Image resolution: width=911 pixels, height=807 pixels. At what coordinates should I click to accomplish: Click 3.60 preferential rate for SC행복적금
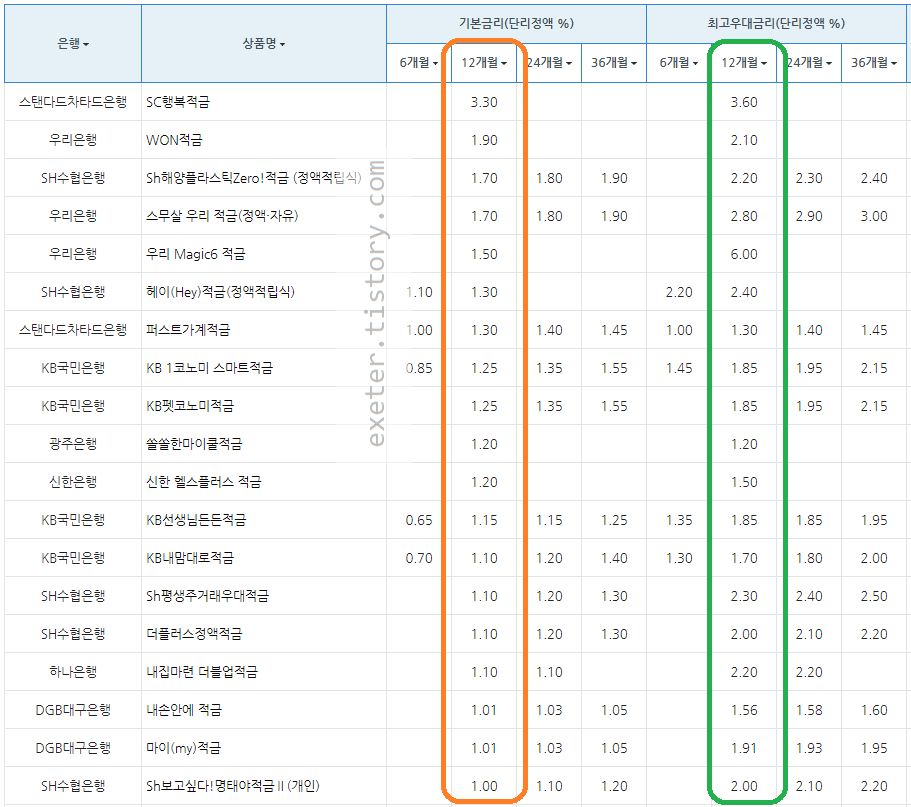744,102
